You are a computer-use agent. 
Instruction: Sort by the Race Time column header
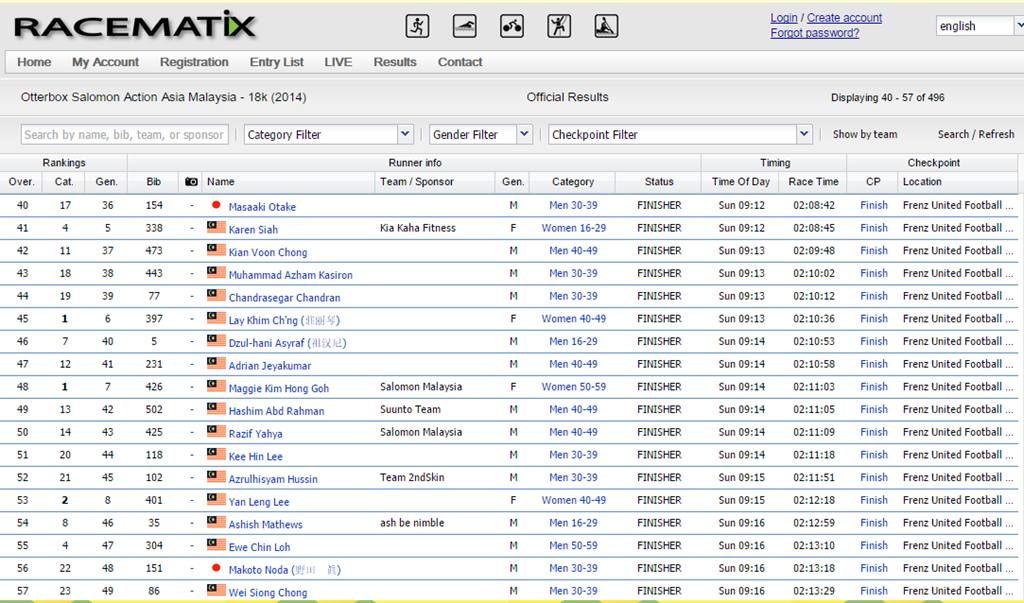pyautogui.click(x=813, y=182)
